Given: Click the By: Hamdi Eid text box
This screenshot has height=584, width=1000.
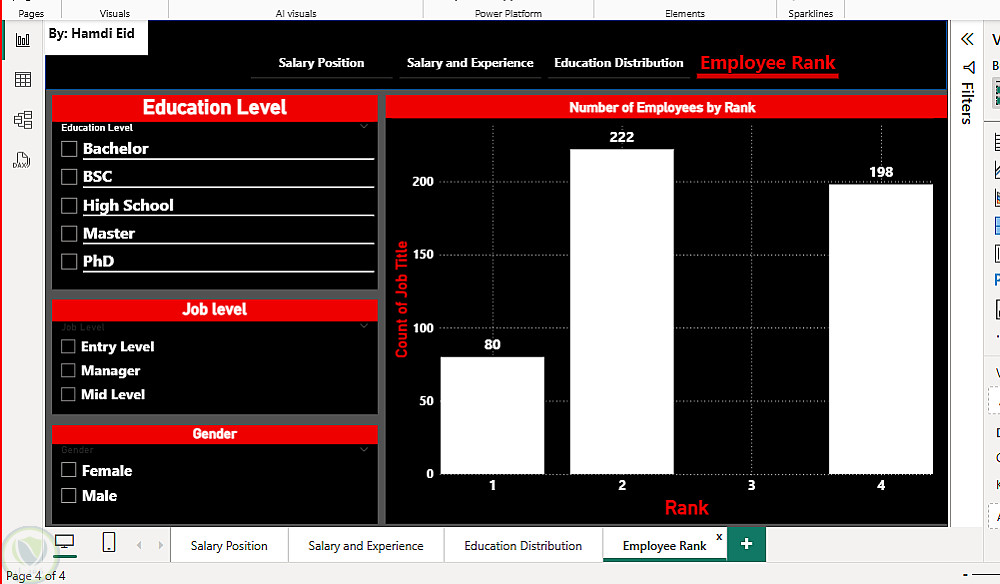Looking at the screenshot, I should pyautogui.click(x=96, y=37).
